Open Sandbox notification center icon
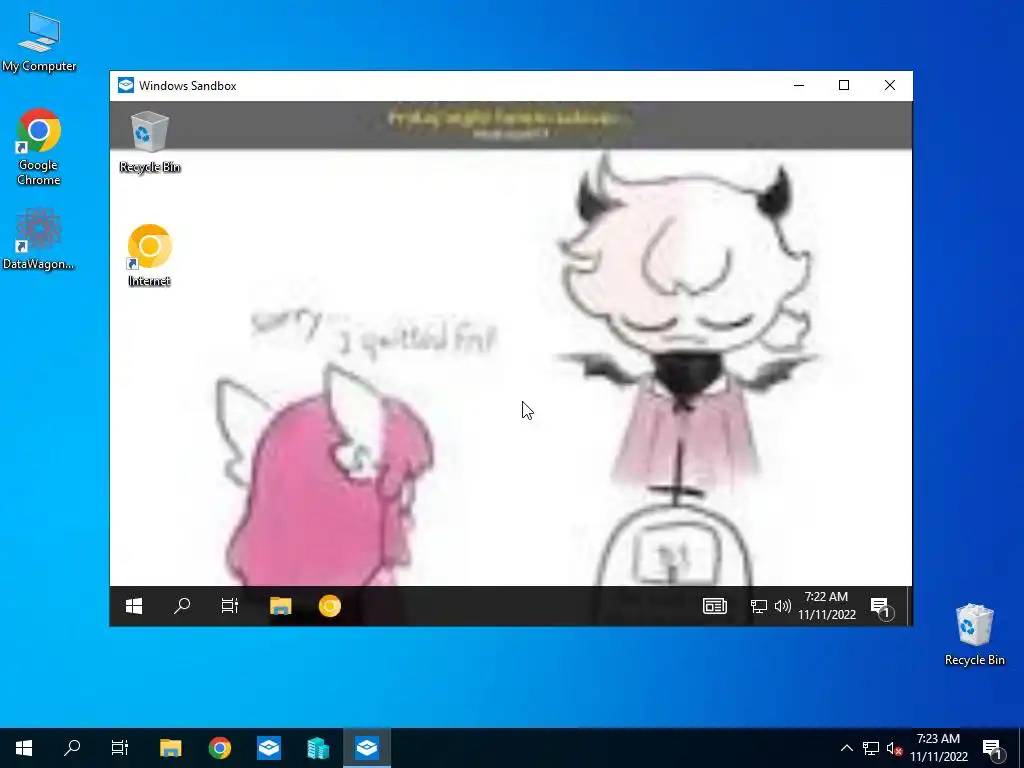 point(882,607)
